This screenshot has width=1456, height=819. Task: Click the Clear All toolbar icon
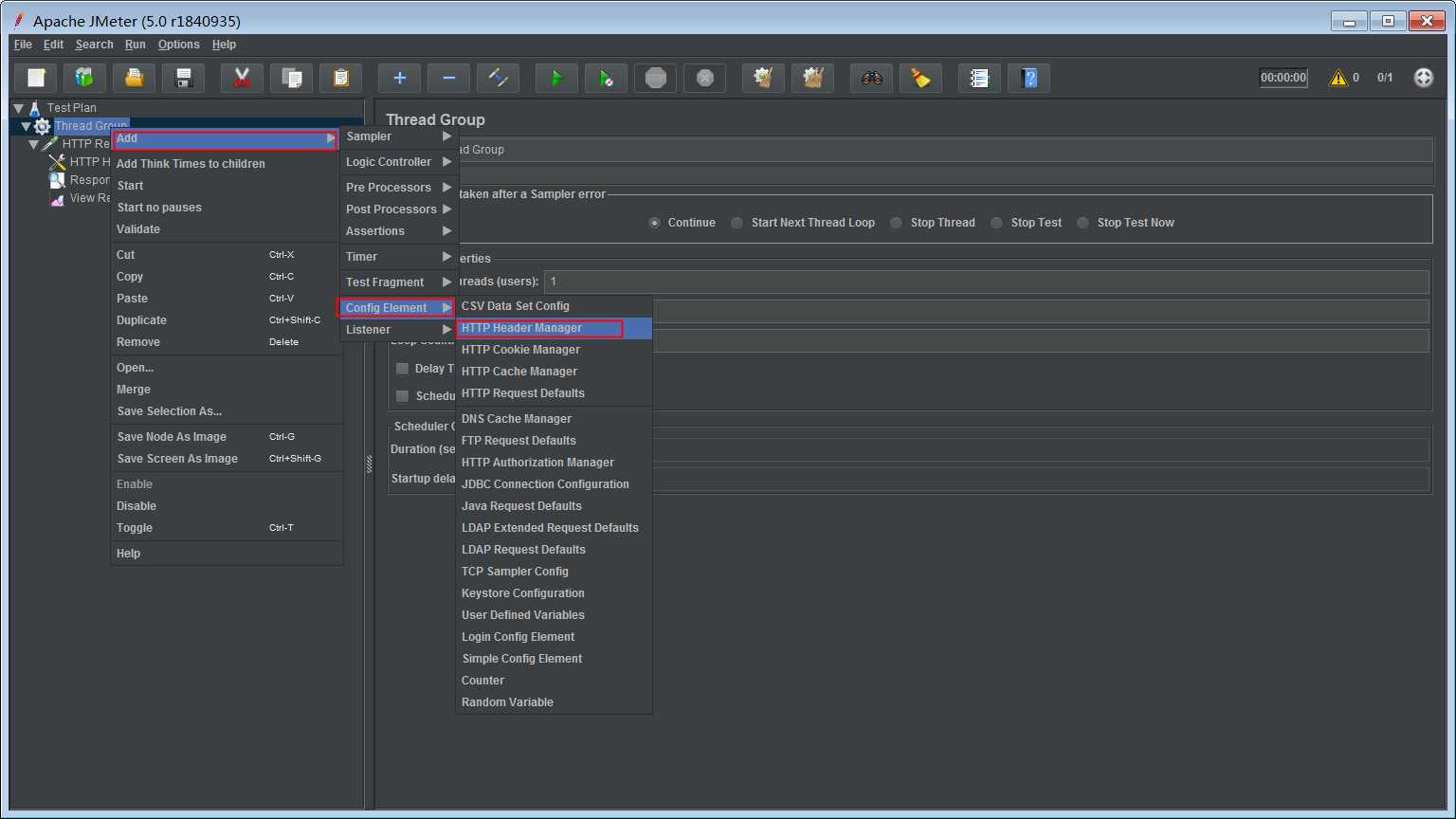click(812, 78)
